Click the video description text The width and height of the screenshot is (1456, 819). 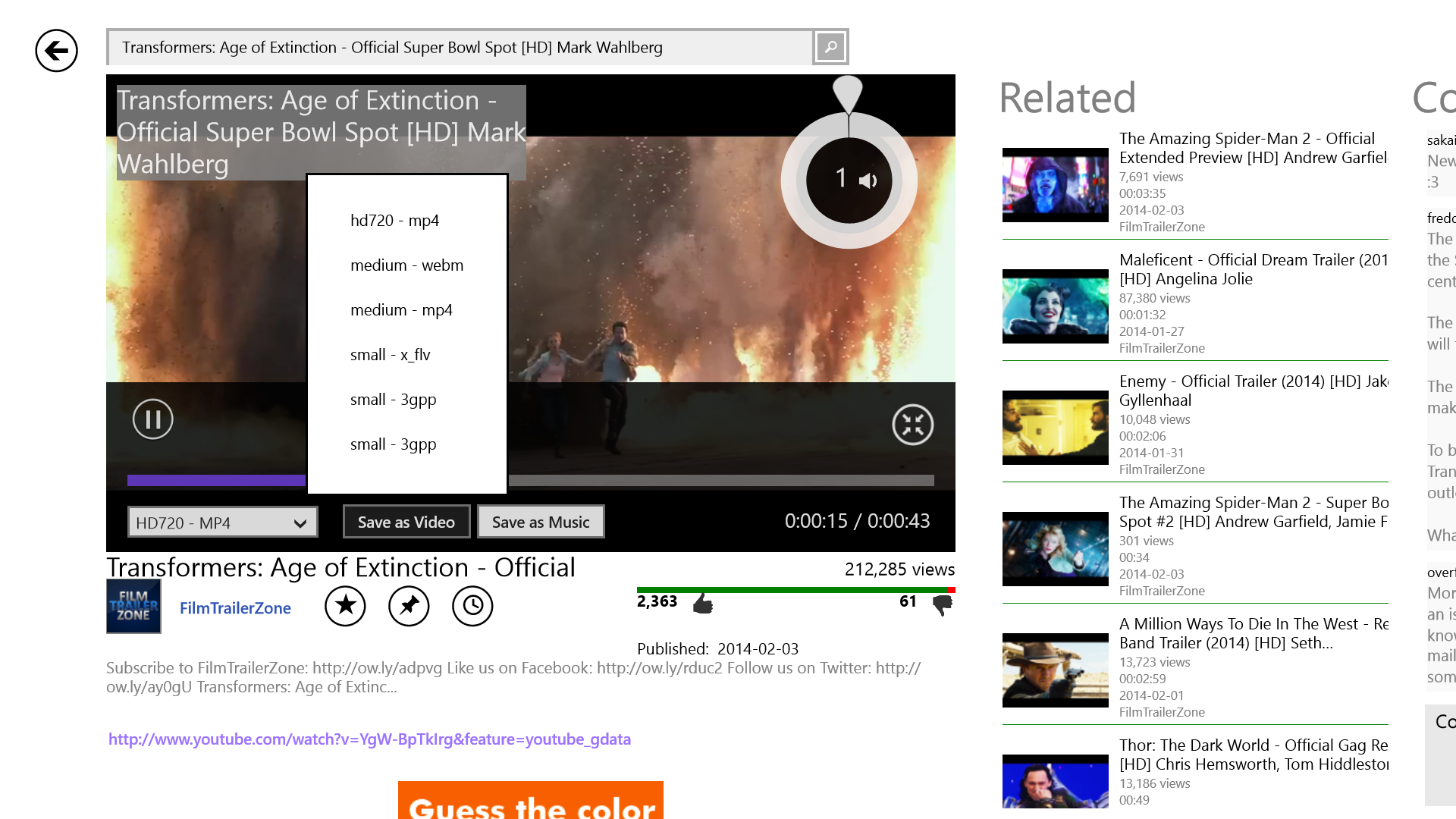514,677
